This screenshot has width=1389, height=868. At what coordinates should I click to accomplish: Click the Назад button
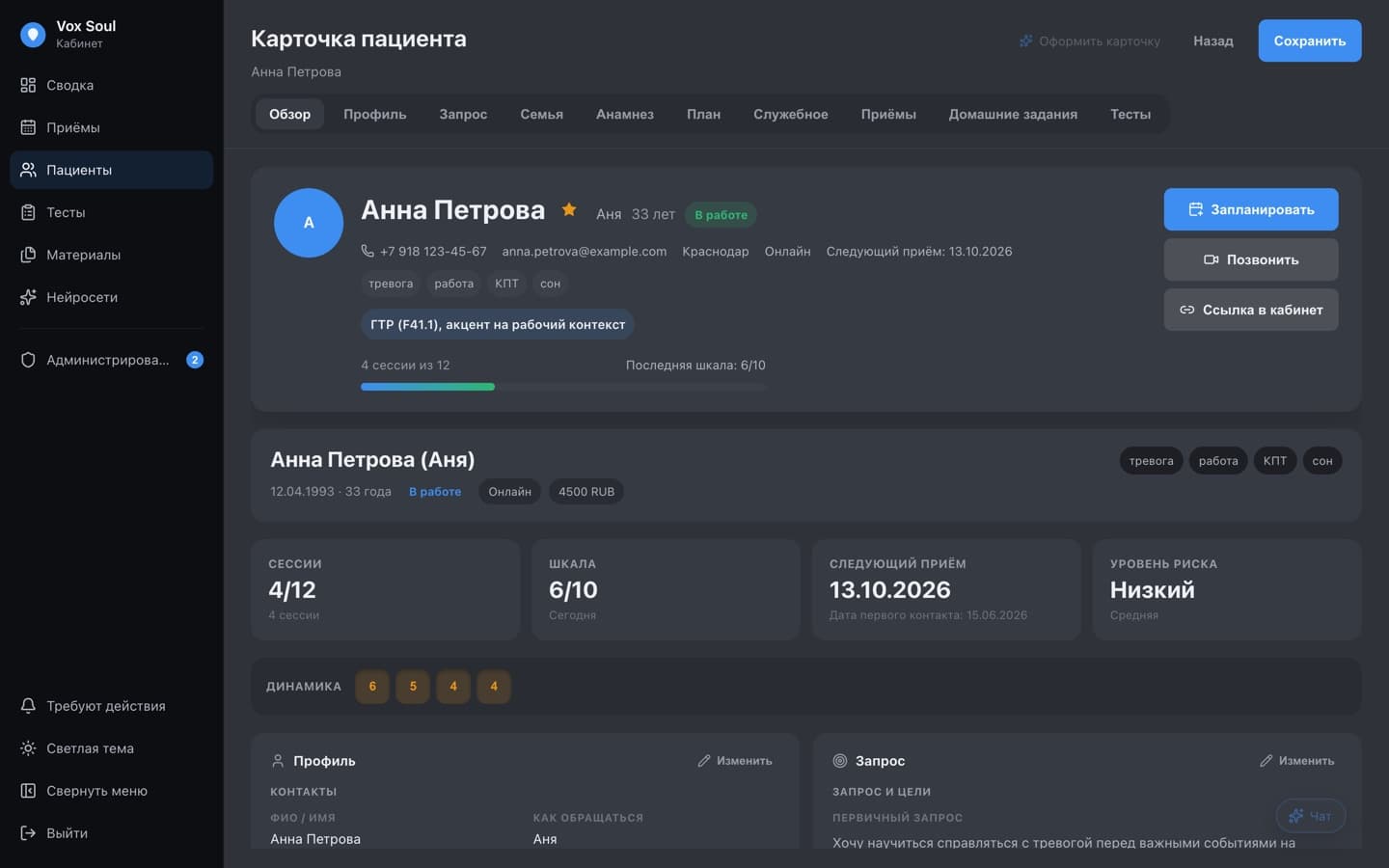pyautogui.click(x=1213, y=41)
